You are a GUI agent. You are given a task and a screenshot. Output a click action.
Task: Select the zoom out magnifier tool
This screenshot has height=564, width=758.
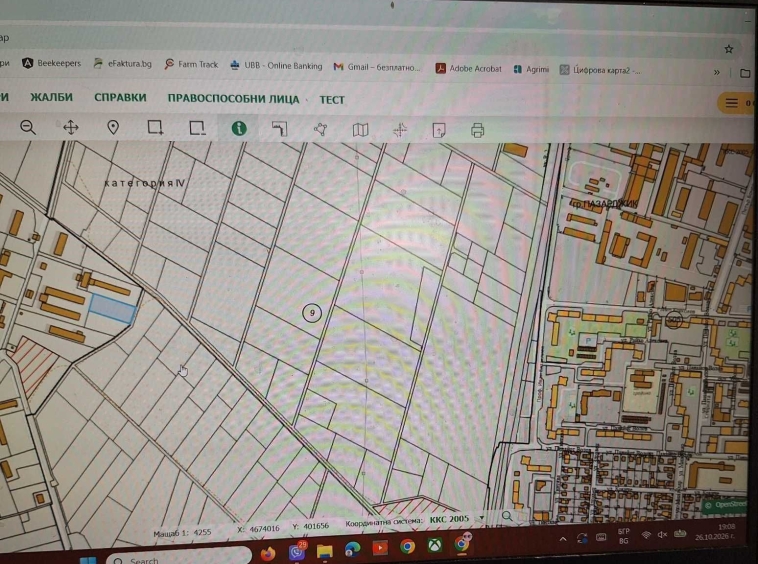pyautogui.click(x=28, y=127)
